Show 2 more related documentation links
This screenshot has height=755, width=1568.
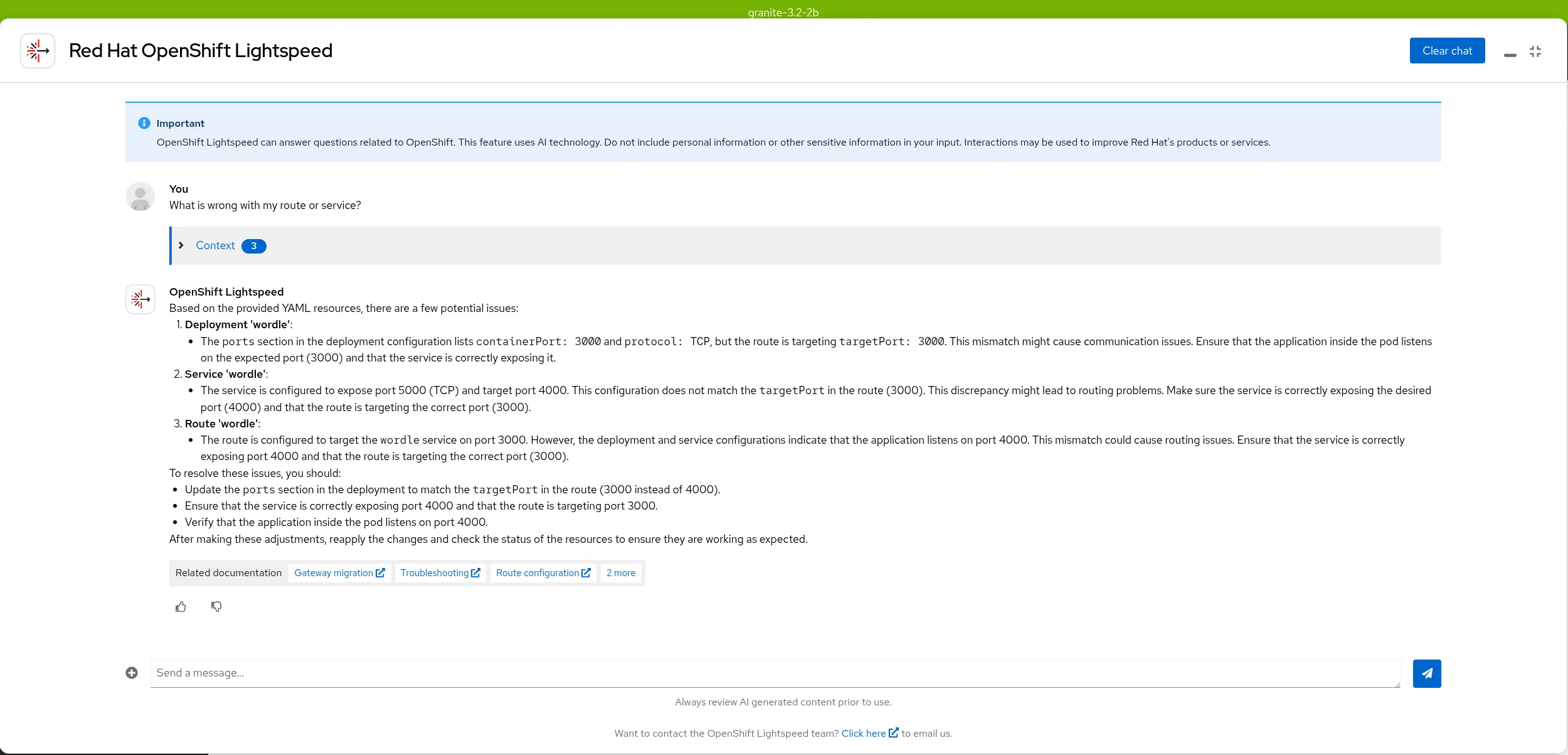coord(621,573)
